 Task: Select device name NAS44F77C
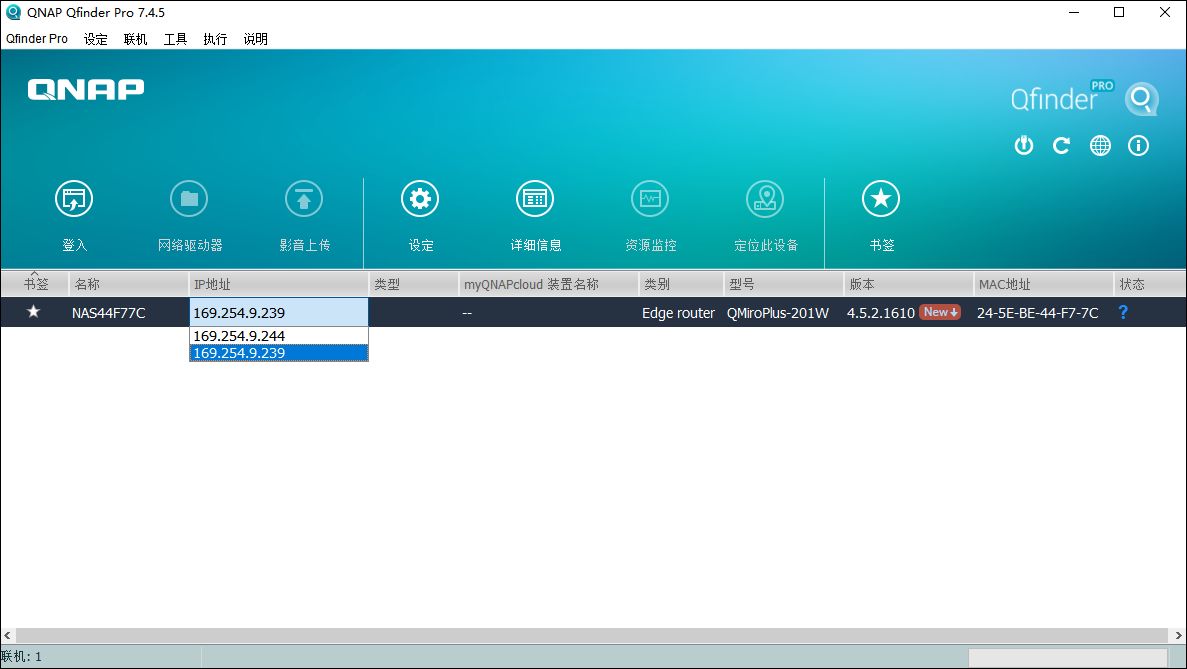[108, 313]
